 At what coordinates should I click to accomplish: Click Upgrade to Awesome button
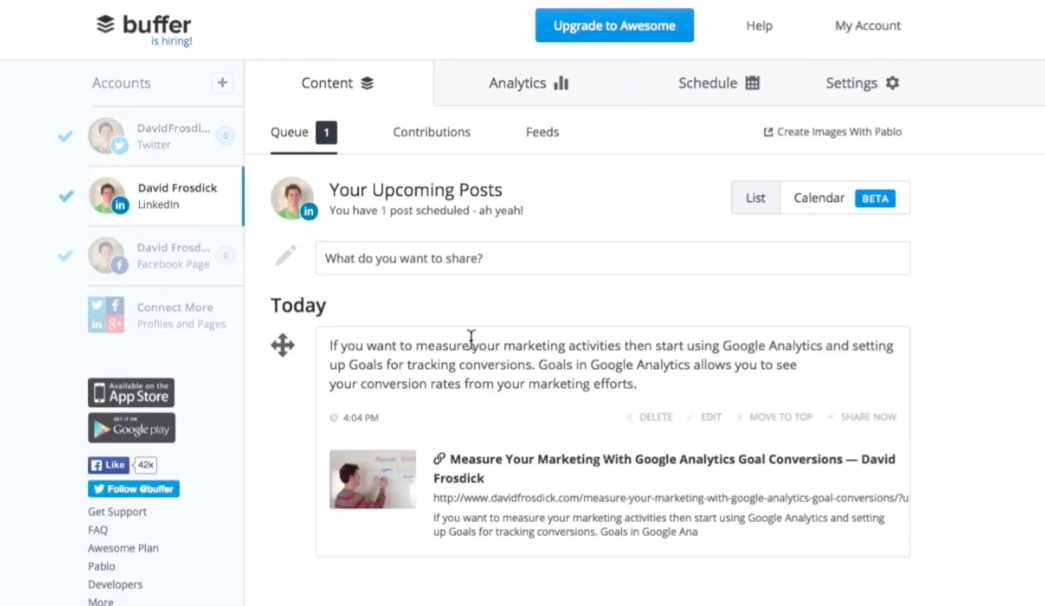tap(614, 26)
